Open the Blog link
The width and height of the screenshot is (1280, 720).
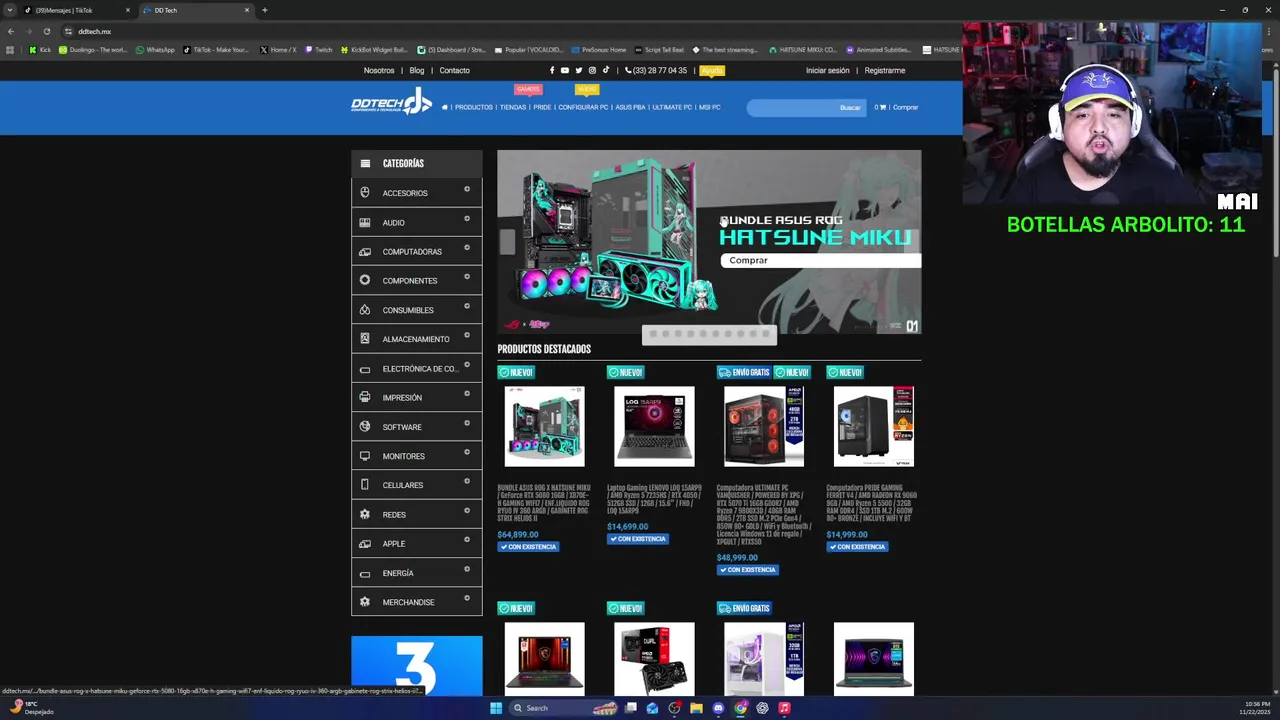pyautogui.click(x=417, y=71)
